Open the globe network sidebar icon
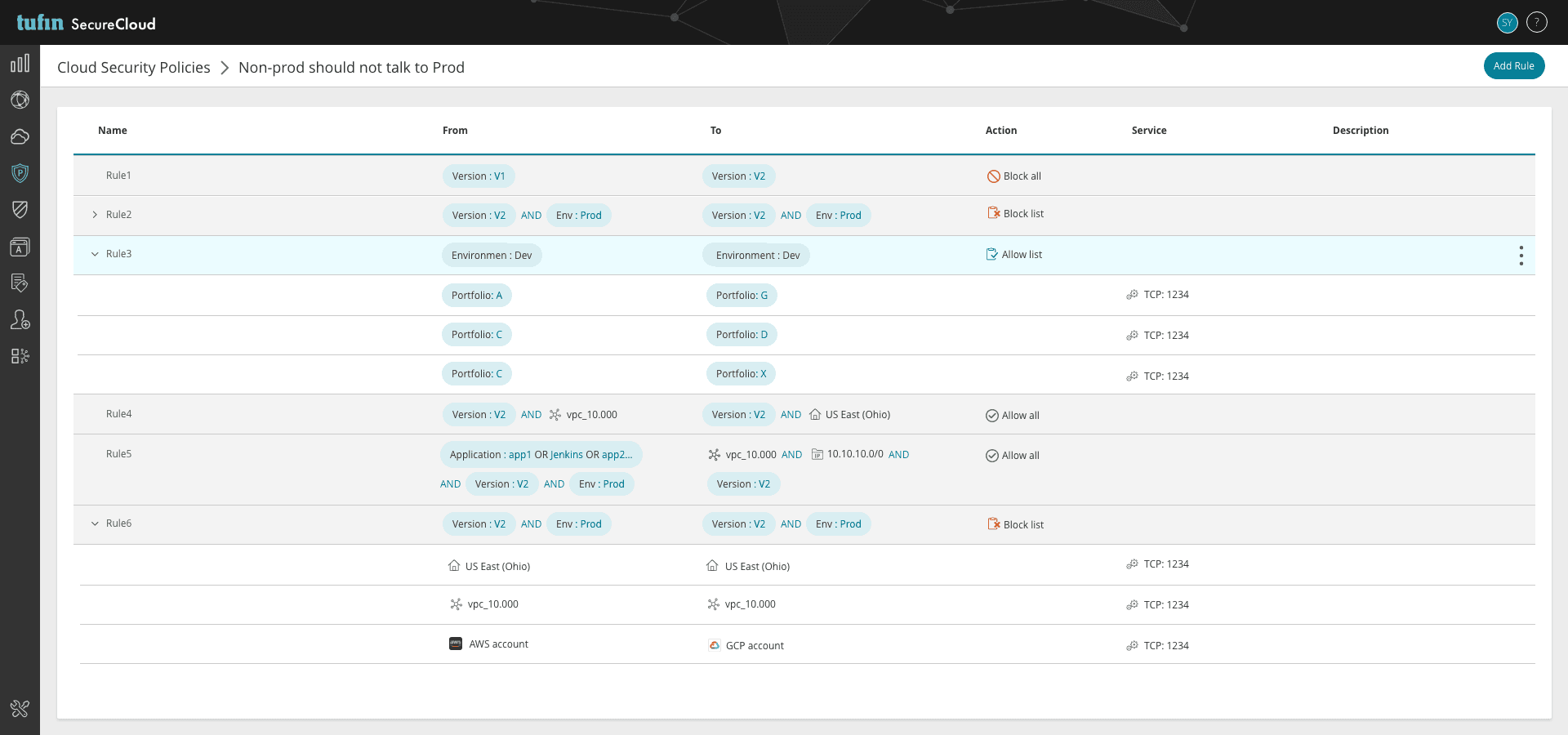Image resolution: width=1568 pixels, height=735 pixels. (x=20, y=100)
